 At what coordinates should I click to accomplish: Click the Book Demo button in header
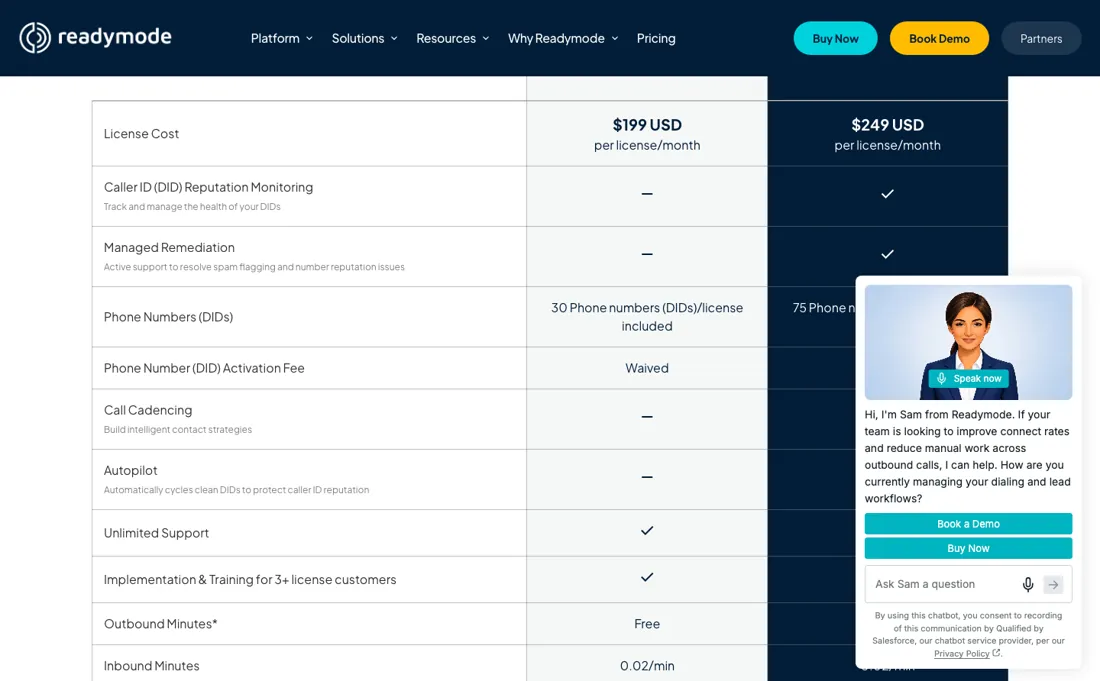click(x=939, y=39)
